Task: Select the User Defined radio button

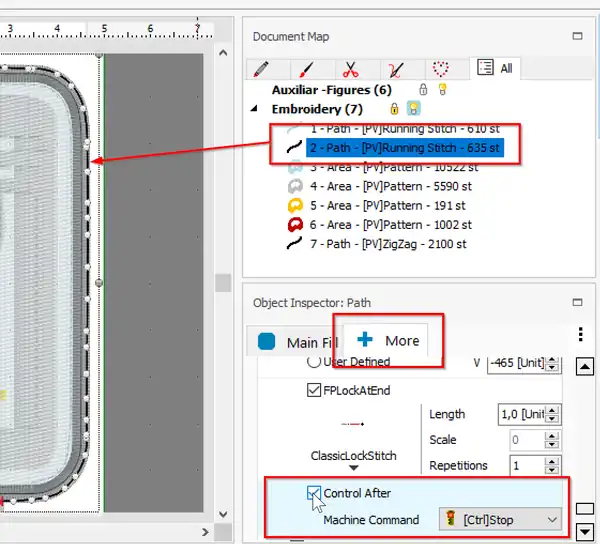Action: [x=314, y=362]
